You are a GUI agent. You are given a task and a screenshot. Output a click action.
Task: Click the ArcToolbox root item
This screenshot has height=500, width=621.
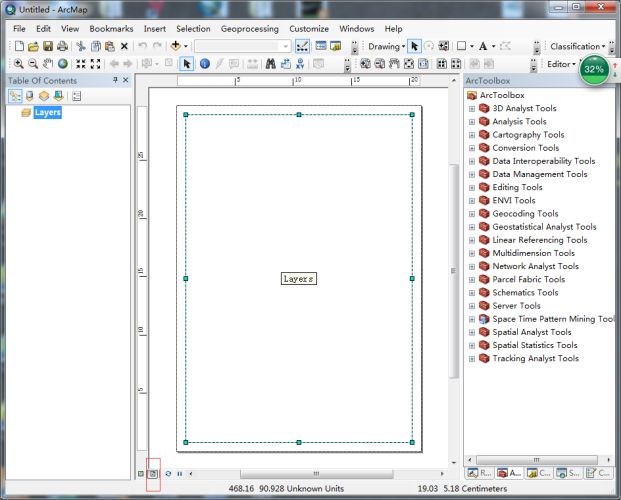tap(502, 95)
